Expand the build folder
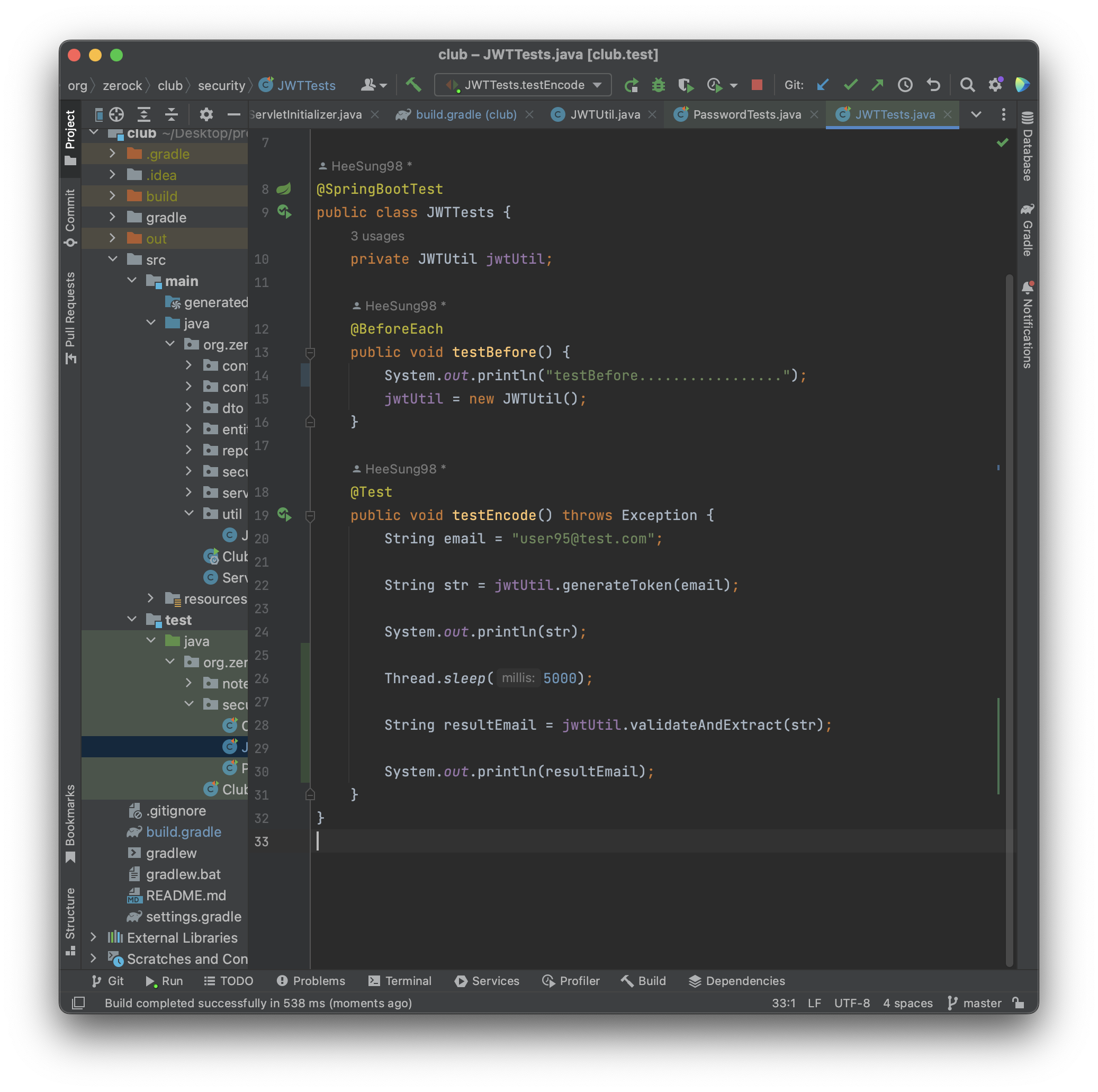Image resolution: width=1098 pixels, height=1092 pixels. [x=113, y=196]
